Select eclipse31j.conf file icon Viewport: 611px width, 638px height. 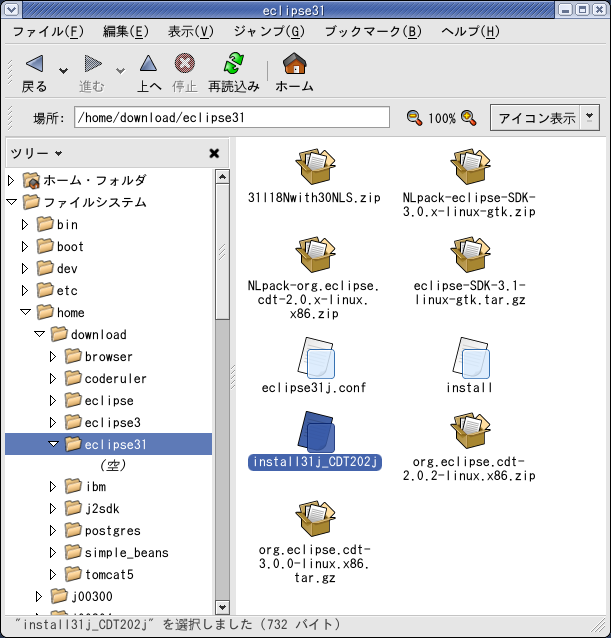(316, 357)
